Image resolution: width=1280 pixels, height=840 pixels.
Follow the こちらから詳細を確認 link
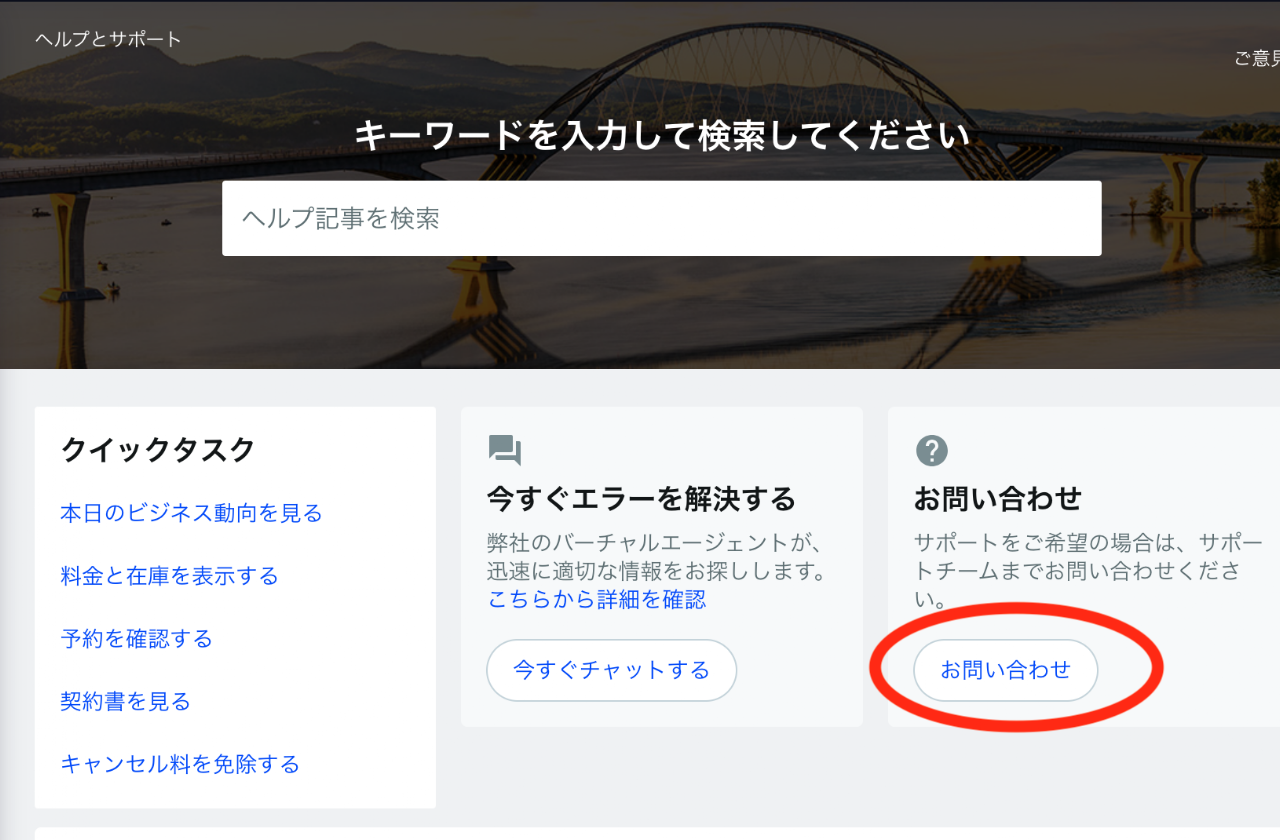point(597,599)
